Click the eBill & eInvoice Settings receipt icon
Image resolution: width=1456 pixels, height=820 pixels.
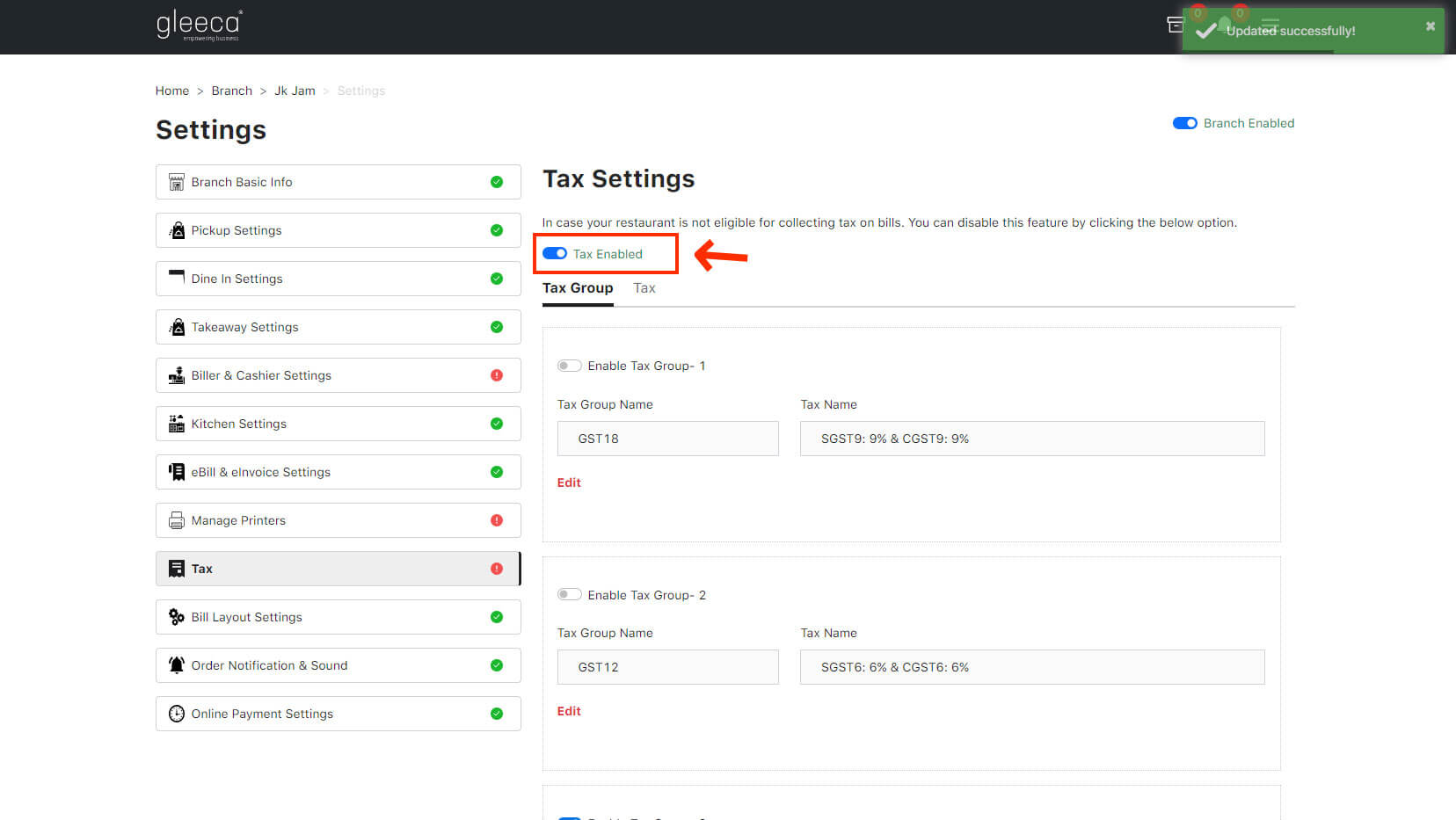tap(176, 472)
